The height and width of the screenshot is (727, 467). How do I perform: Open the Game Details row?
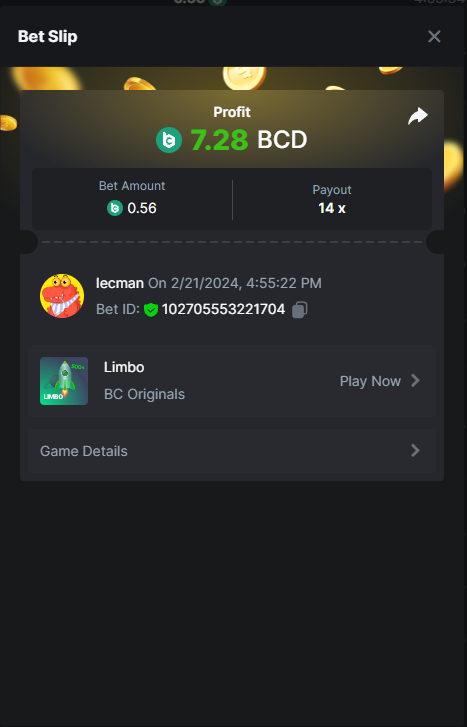tap(232, 451)
